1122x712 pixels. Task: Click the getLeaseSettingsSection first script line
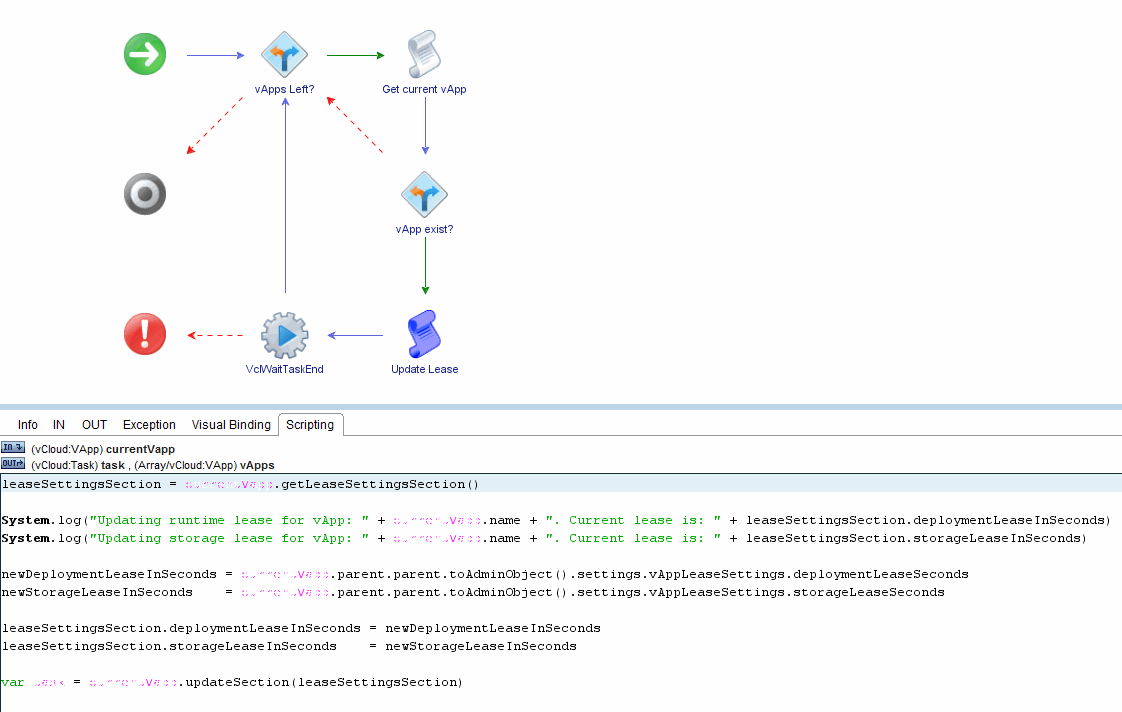pyautogui.click(x=240, y=484)
